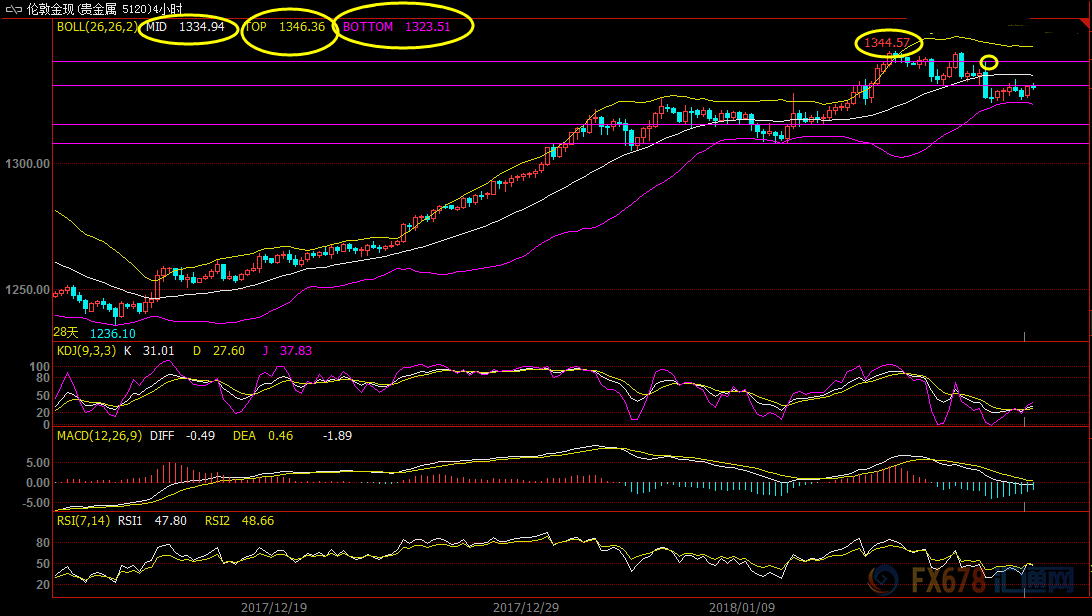Click the small yellow circle marker near the recent candles
The image size is (1092, 616).
(x=988, y=63)
